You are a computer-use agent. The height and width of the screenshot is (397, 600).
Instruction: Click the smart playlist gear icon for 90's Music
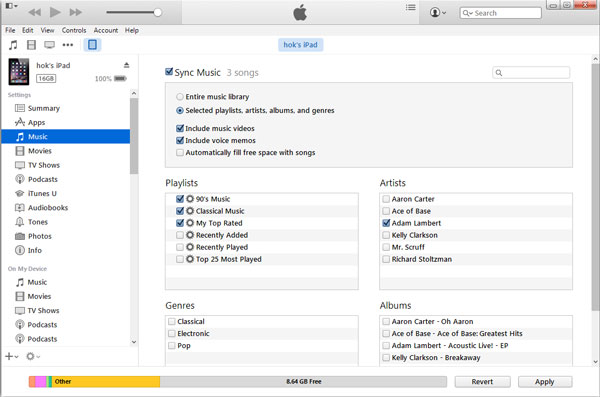[x=190, y=199]
